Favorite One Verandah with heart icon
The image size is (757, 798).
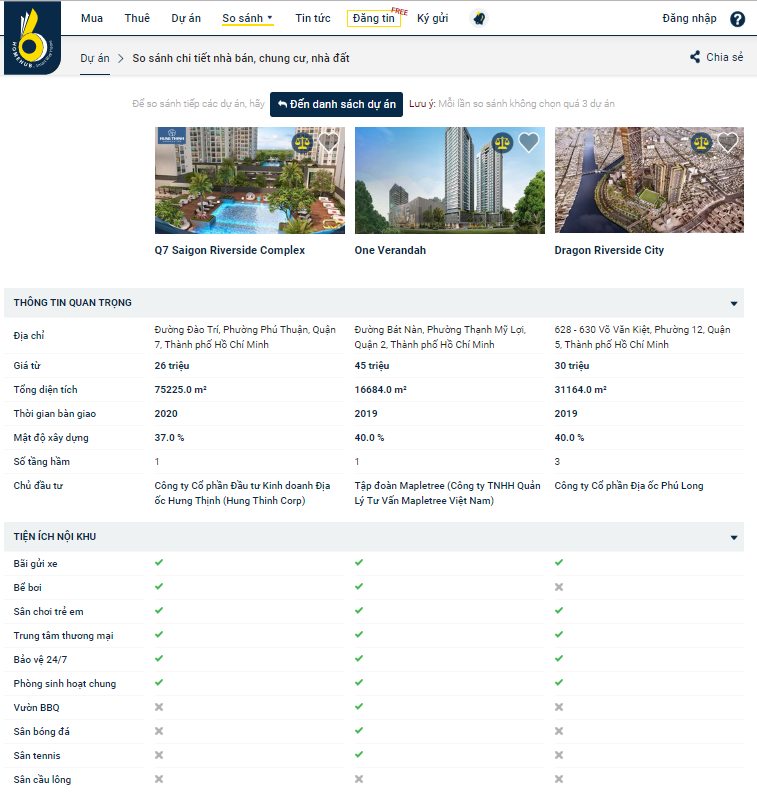(528, 142)
